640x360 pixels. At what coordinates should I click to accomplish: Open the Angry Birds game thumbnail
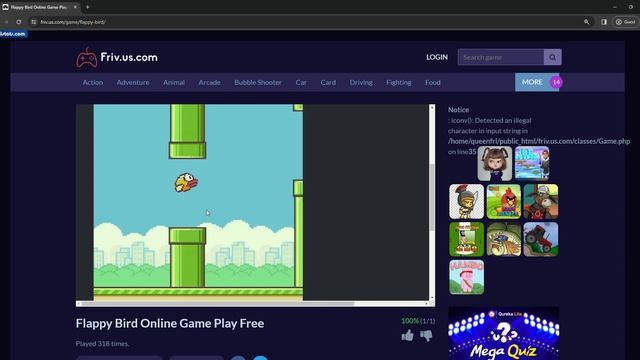coord(504,201)
